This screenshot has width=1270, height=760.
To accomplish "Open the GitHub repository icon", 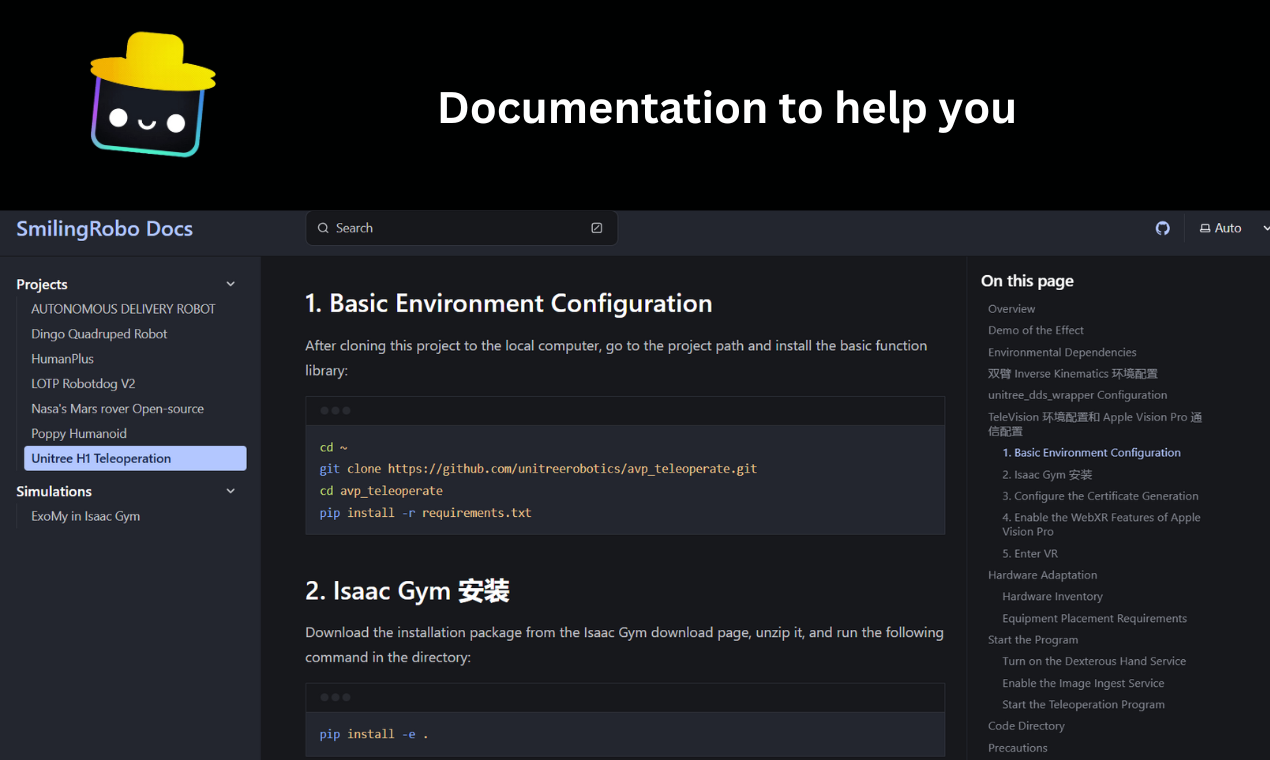I will coord(1162,228).
